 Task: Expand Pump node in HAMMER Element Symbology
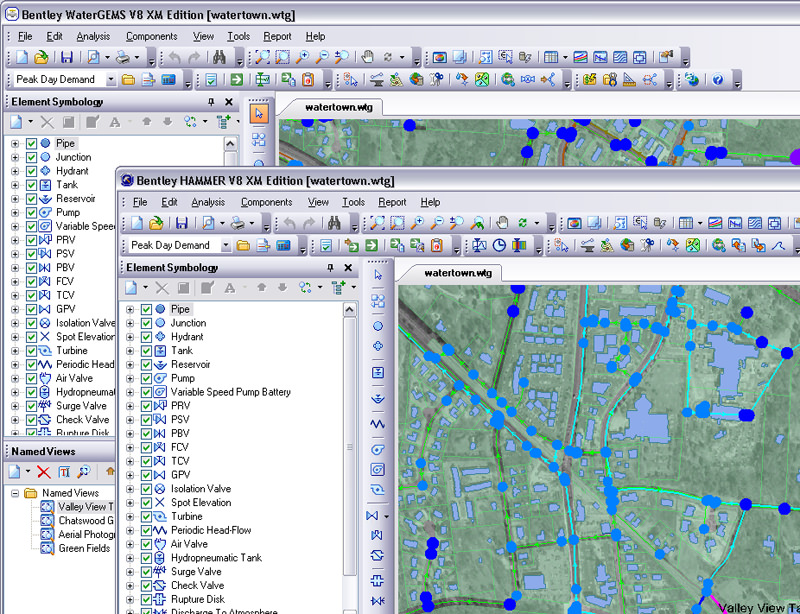(130, 378)
